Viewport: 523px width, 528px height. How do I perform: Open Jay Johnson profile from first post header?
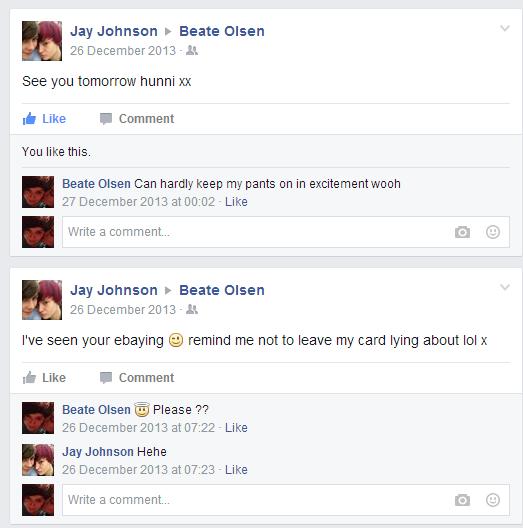coord(114,31)
